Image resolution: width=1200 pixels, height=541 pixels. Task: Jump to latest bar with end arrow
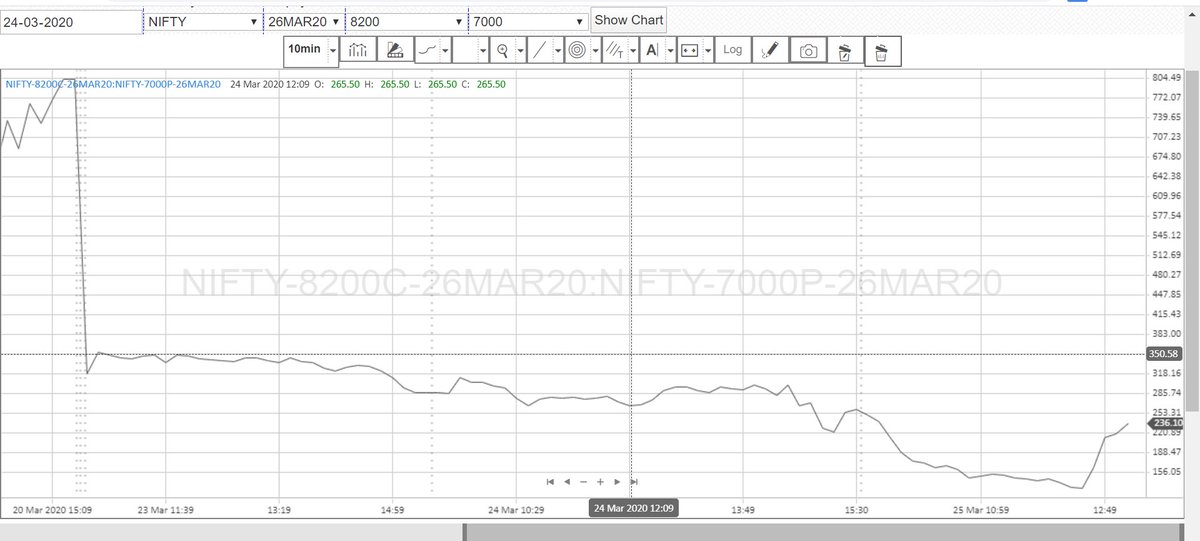coord(634,481)
